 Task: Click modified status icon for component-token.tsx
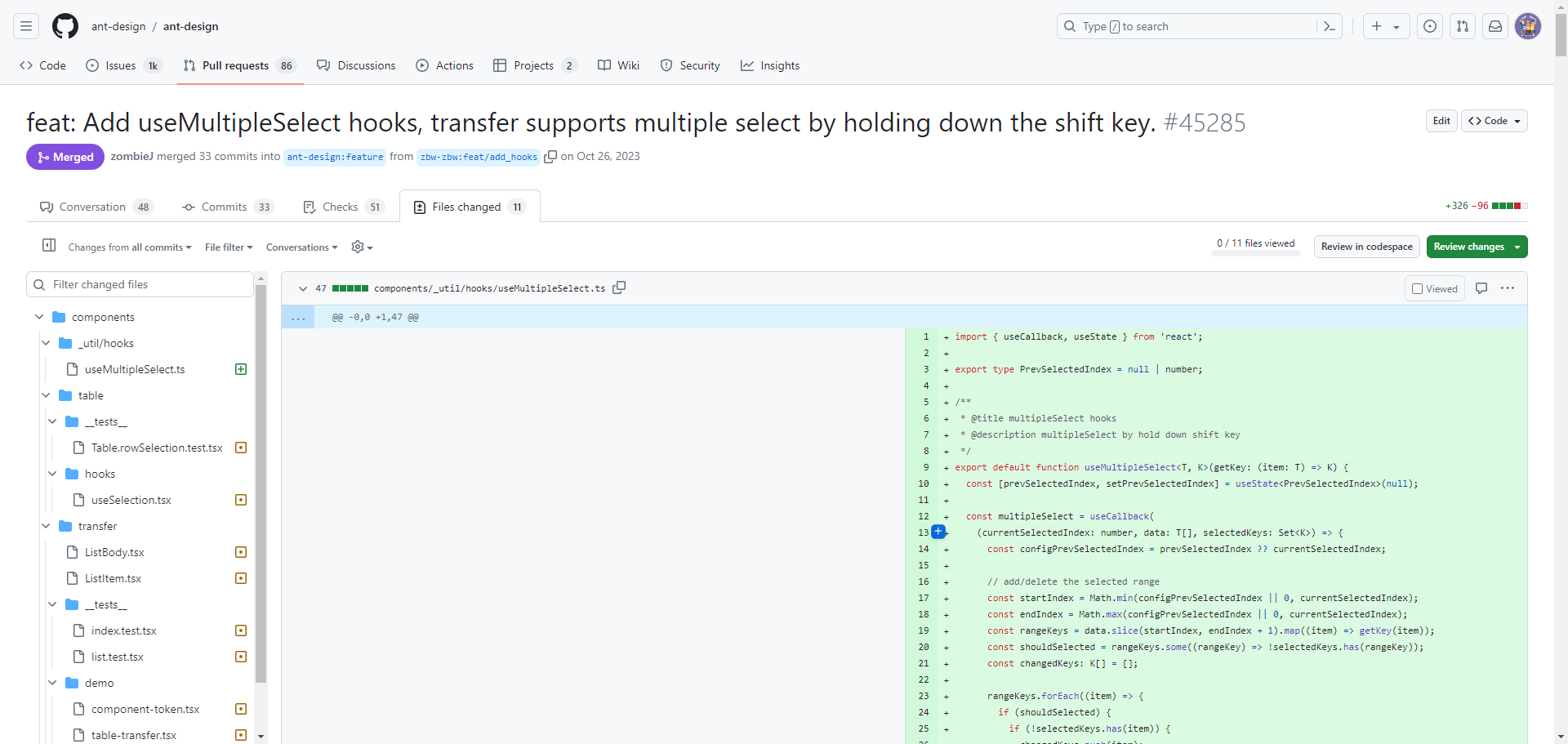coord(241,709)
